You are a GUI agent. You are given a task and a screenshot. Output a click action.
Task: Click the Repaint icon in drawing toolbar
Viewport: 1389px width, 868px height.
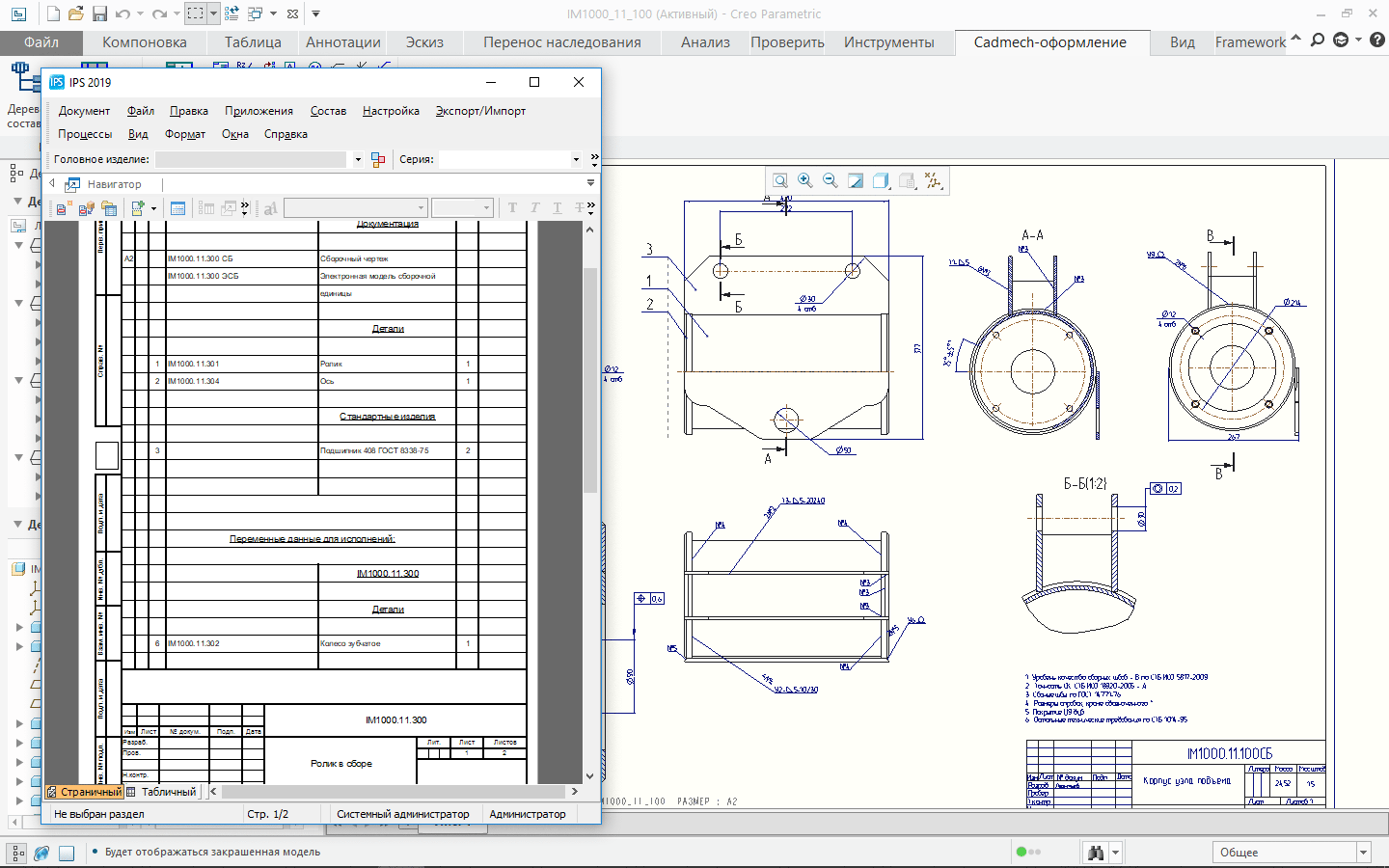(x=856, y=181)
